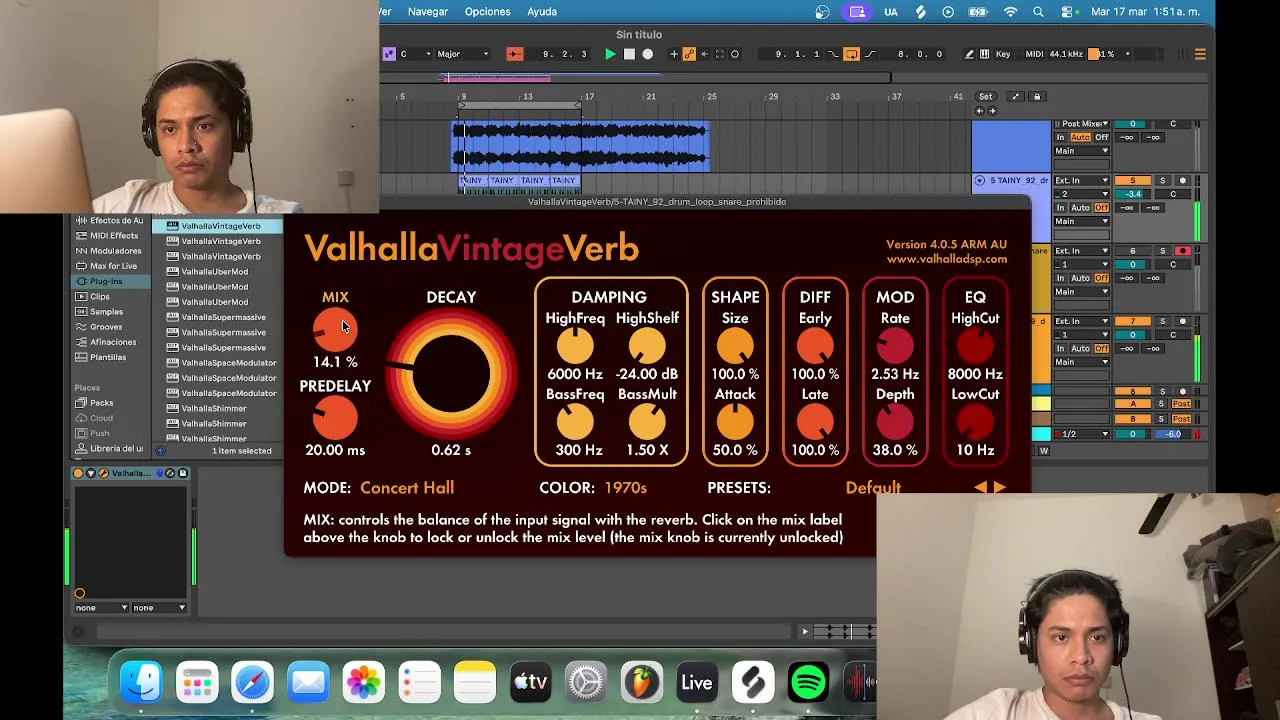Arm the arrangement Record button
The height and width of the screenshot is (720, 1280).
pyautogui.click(x=648, y=54)
